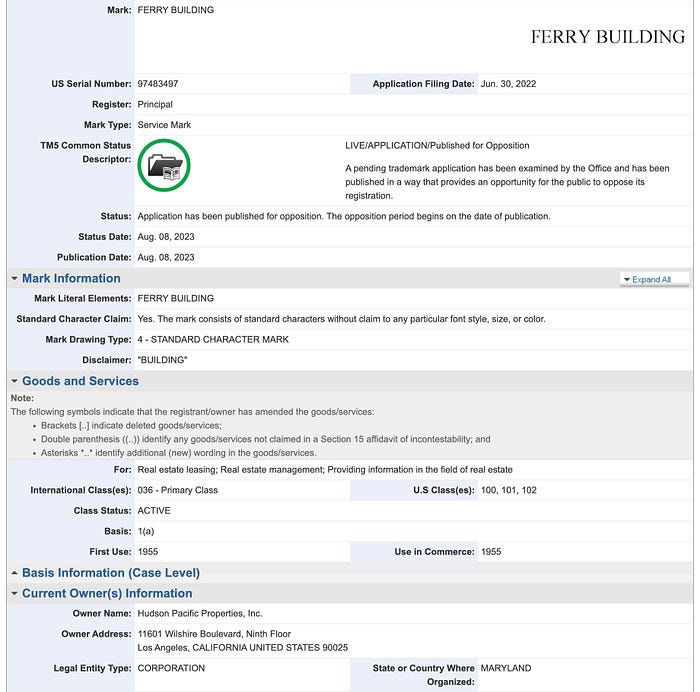This screenshot has height=692, width=700.
Task: Click the 036 - Primary Class value
Action: tap(178, 490)
